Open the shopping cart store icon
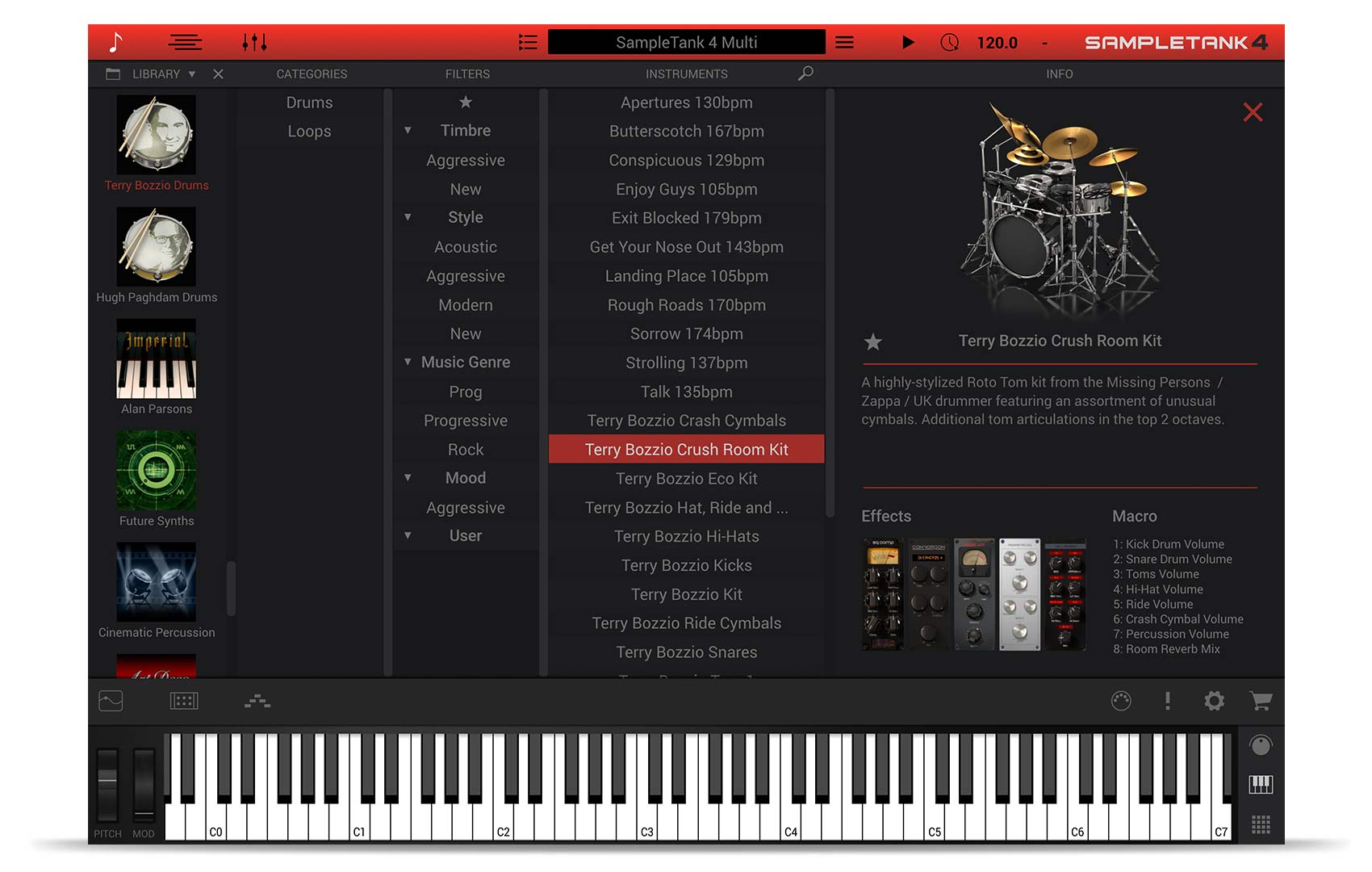This screenshot has width=1372, height=872. [x=1261, y=702]
